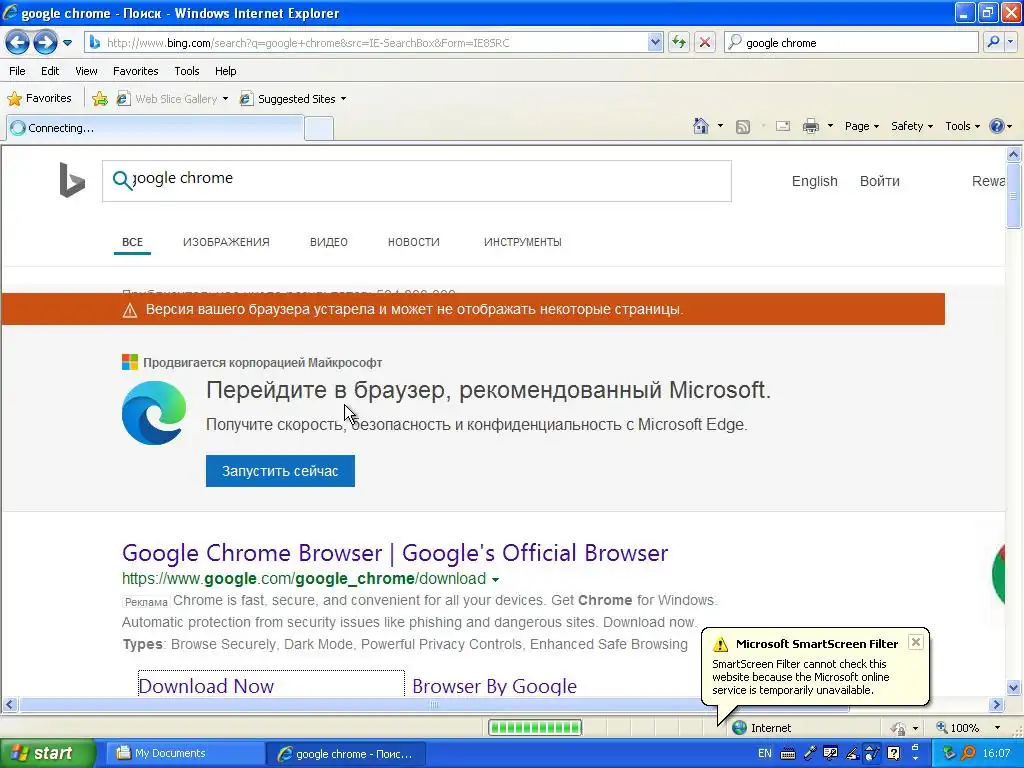1024x768 pixels.
Task: Open the search provider dropdown arrow
Action: click(x=1010, y=42)
